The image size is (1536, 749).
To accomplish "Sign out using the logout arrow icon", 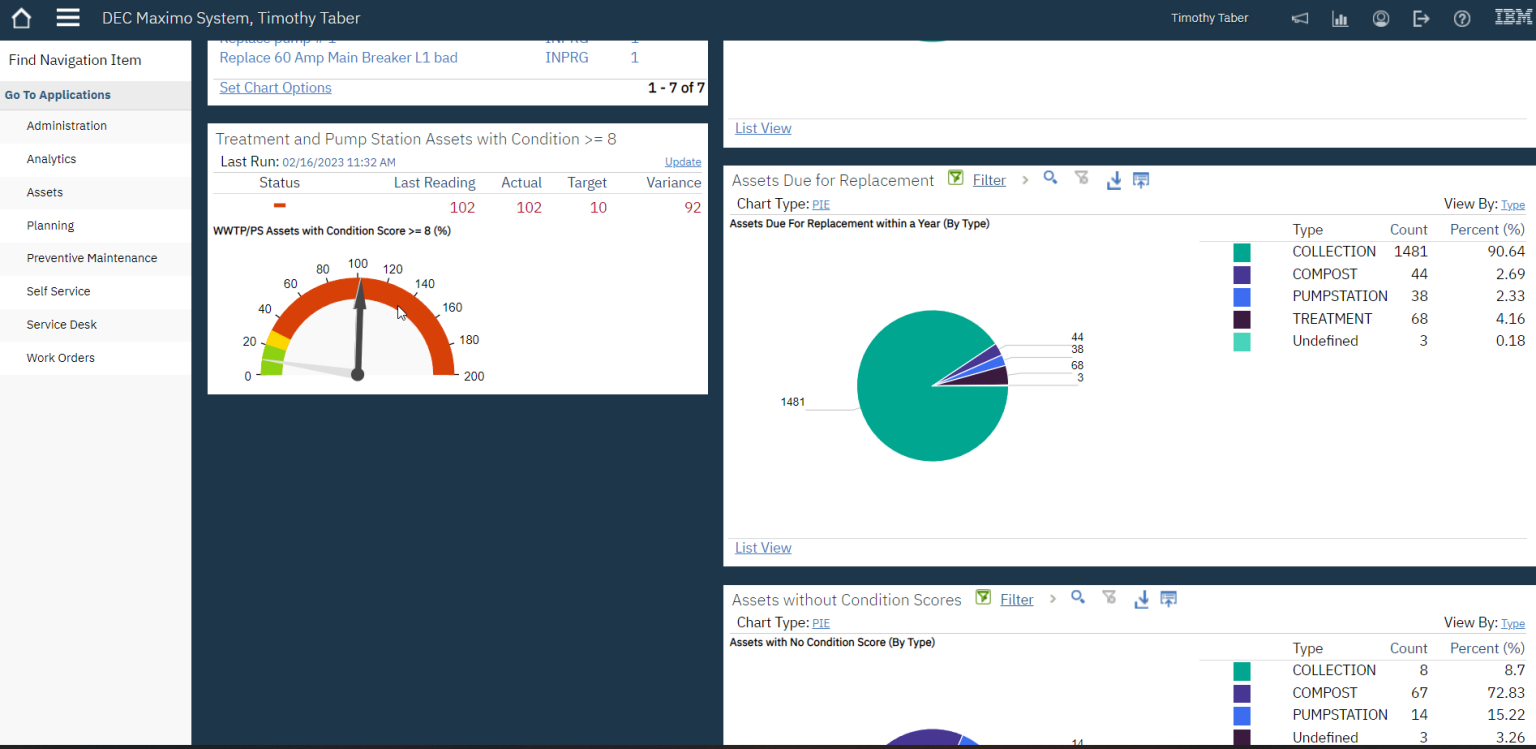I will 1421,19.
